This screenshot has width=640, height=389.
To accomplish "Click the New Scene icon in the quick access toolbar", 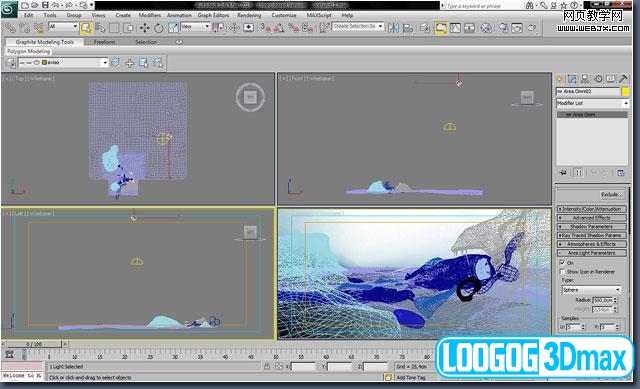I will coord(25,5).
